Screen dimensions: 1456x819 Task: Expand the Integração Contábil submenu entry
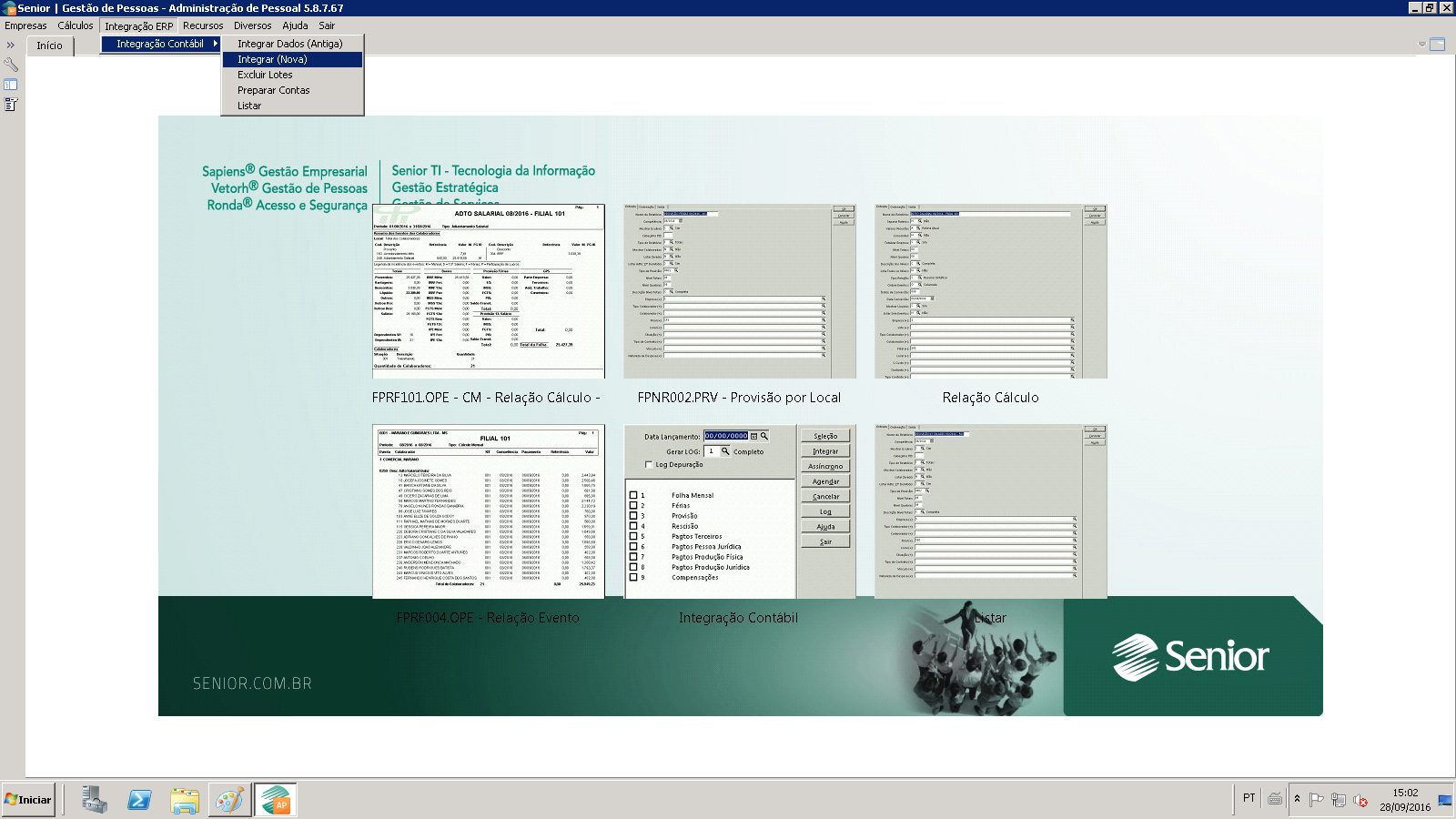(x=161, y=44)
